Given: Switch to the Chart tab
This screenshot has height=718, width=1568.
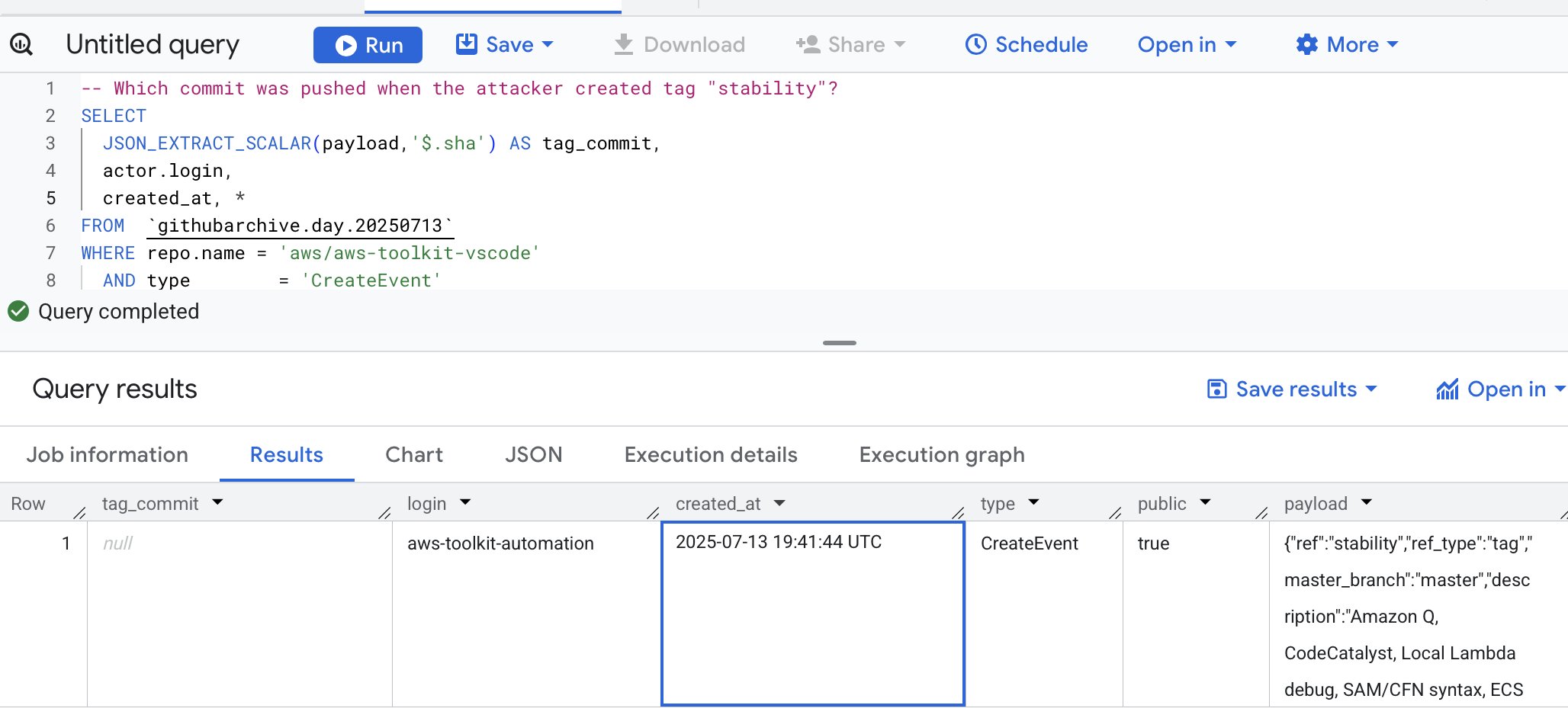Looking at the screenshot, I should [x=413, y=455].
